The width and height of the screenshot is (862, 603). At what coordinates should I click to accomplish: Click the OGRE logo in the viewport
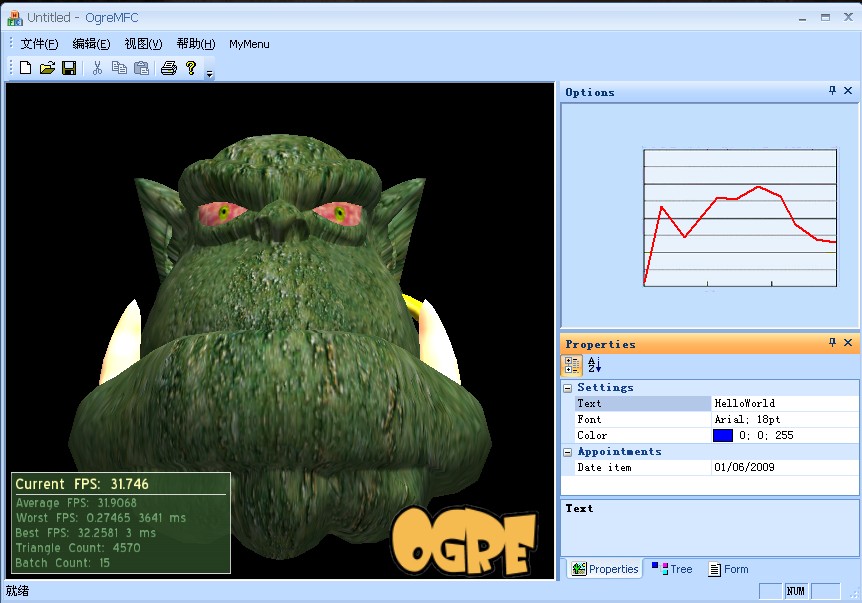pos(465,540)
